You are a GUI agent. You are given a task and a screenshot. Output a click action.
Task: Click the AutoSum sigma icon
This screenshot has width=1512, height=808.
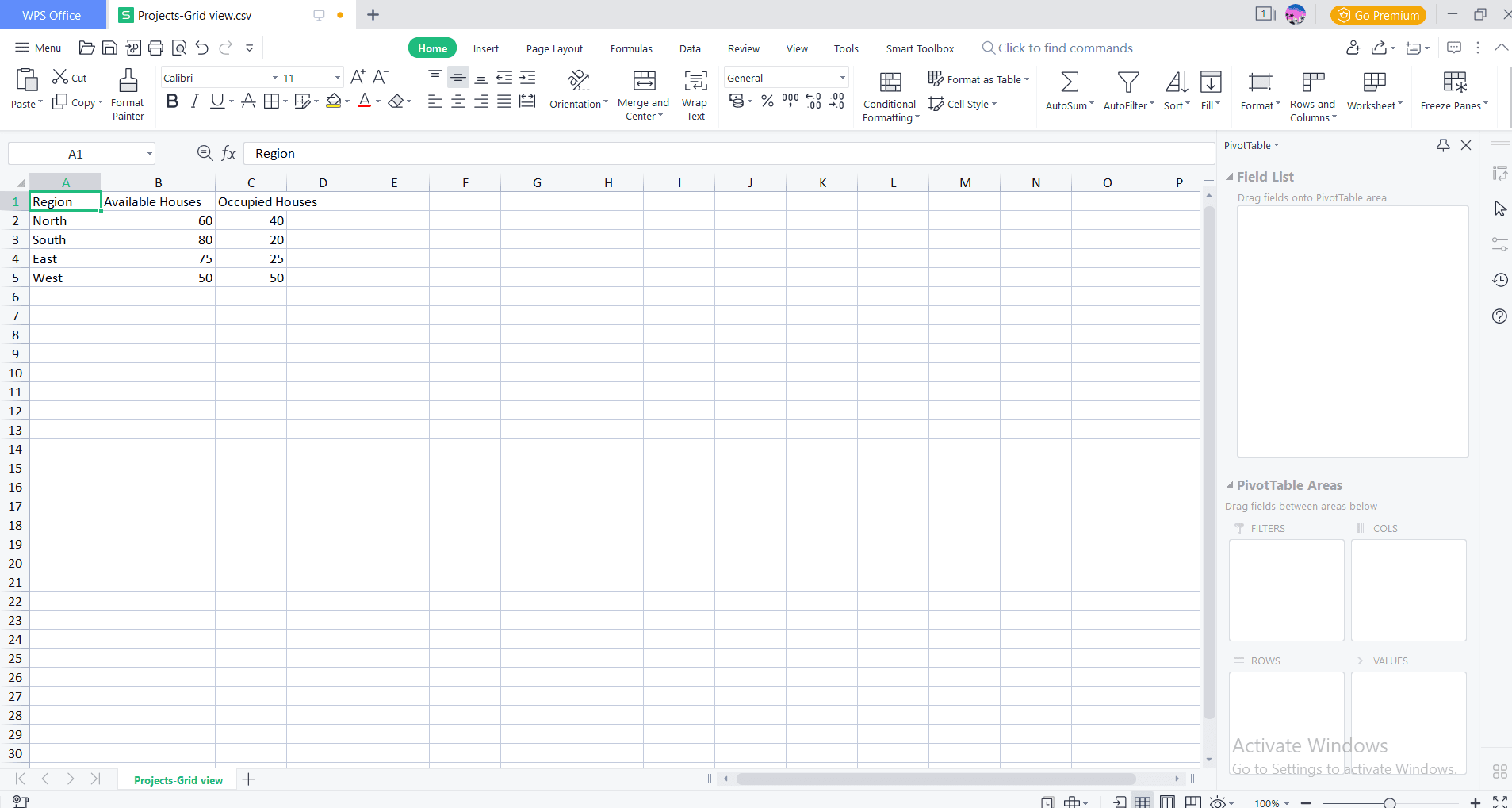coord(1069,82)
